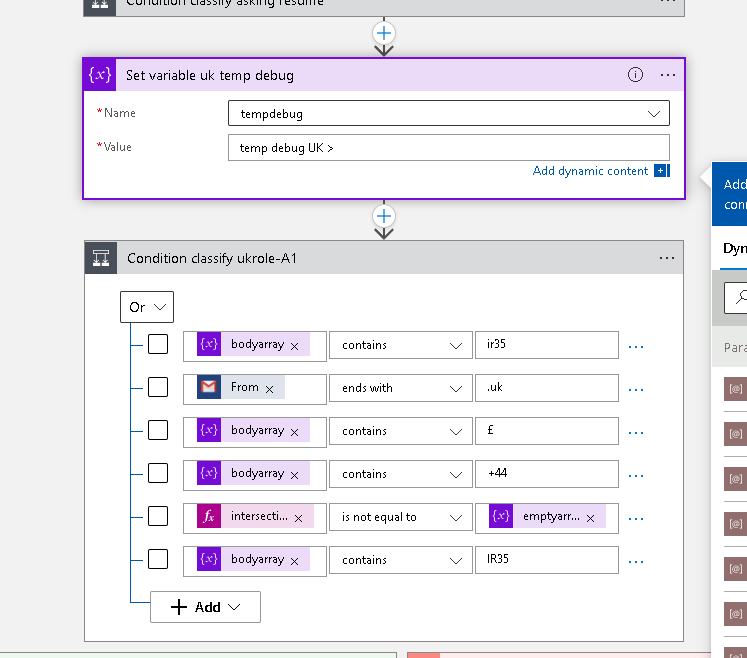747x658 pixels.
Task: Tick checkbox for intersecti... is not equal row
Action: tap(158, 516)
